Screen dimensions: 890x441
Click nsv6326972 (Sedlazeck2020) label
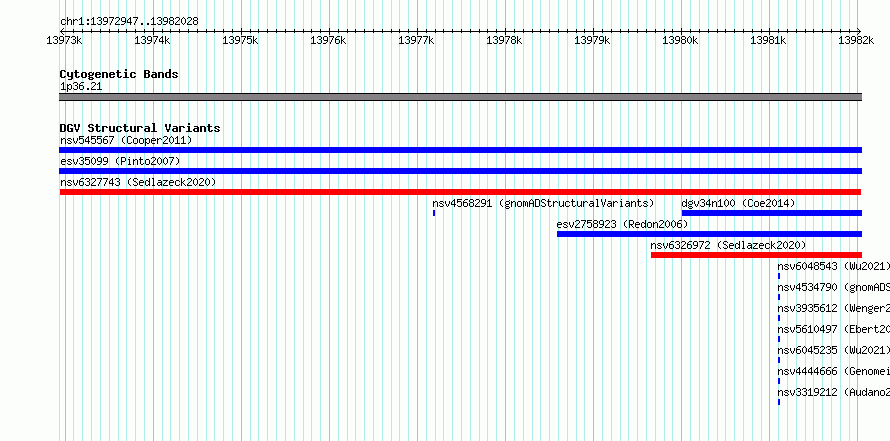point(728,245)
